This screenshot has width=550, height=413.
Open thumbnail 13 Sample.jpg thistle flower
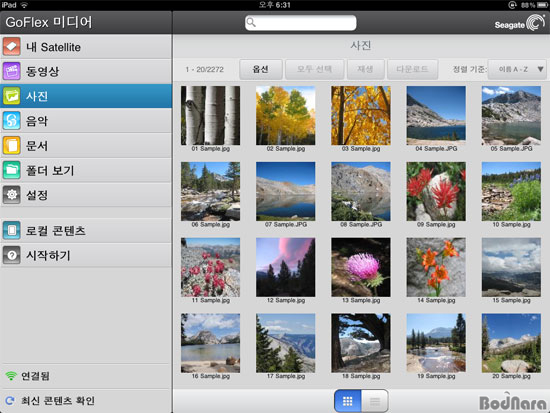pos(361,267)
